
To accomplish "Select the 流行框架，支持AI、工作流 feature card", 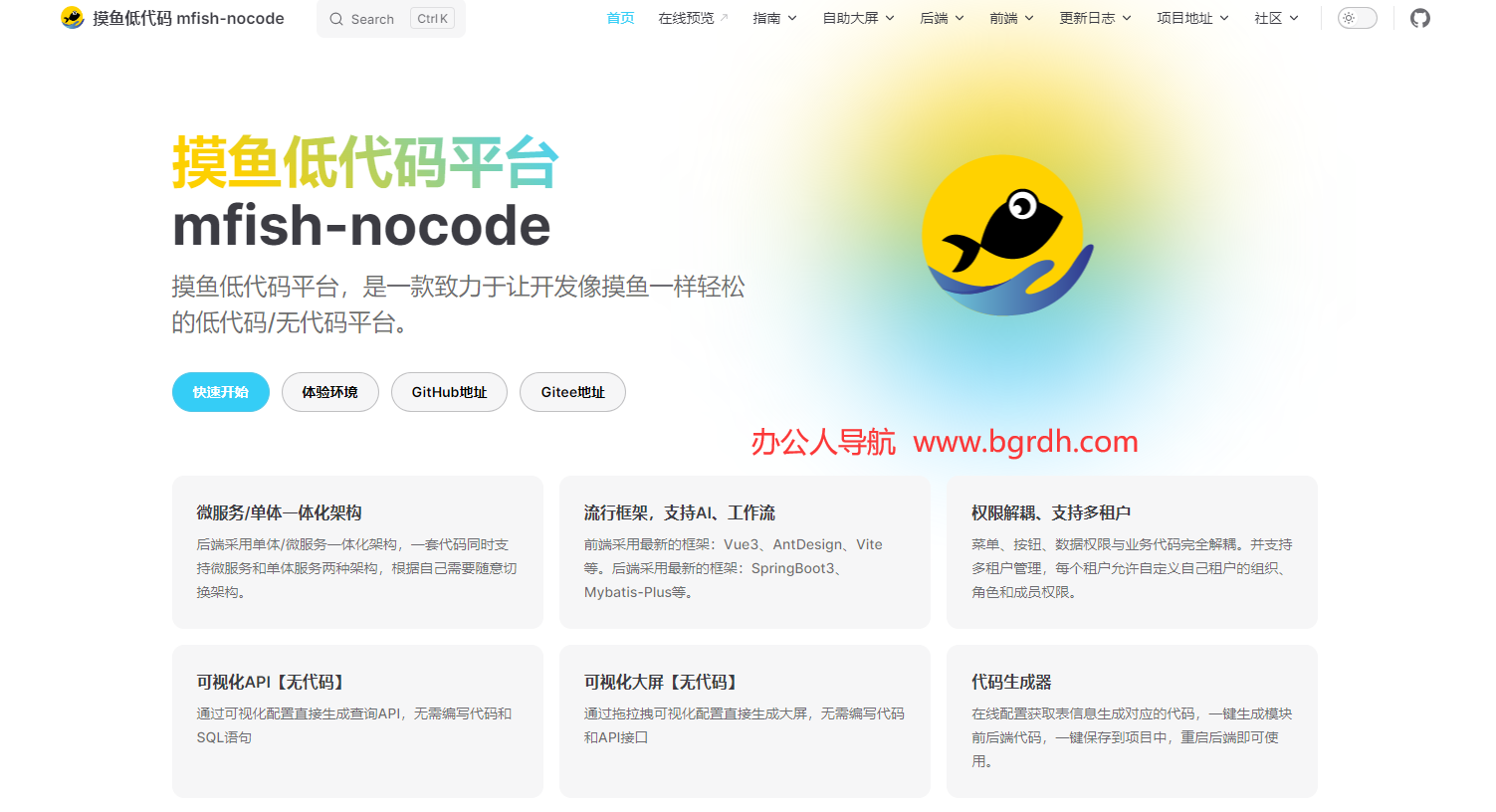I will click(745, 552).
